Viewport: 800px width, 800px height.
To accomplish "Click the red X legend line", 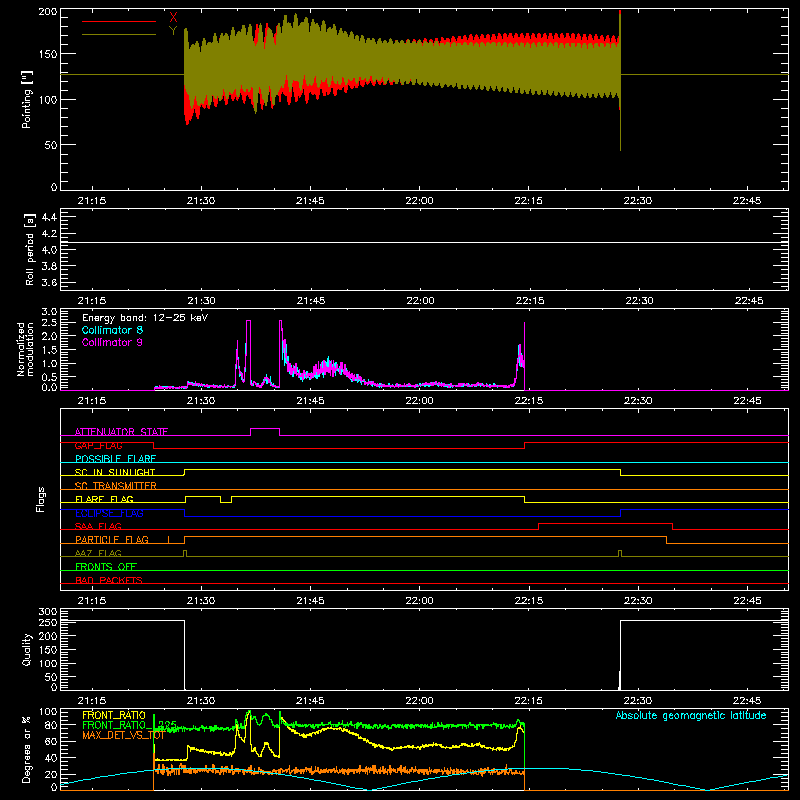I will (x=119, y=21).
